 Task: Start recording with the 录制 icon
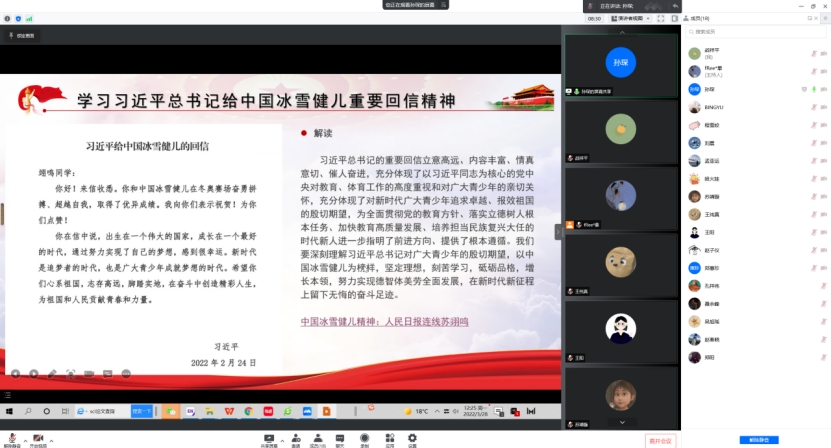365,438
